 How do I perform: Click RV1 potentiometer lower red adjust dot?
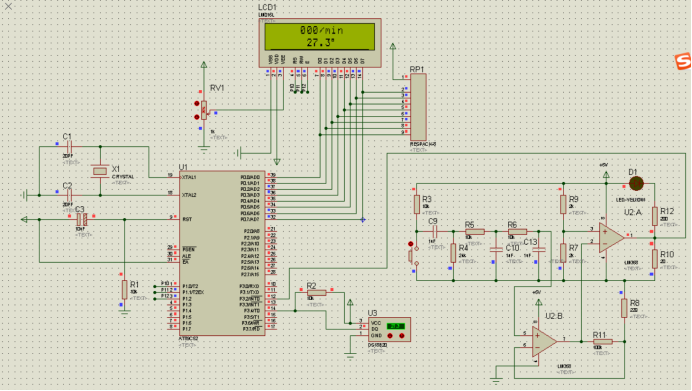click(x=196, y=117)
